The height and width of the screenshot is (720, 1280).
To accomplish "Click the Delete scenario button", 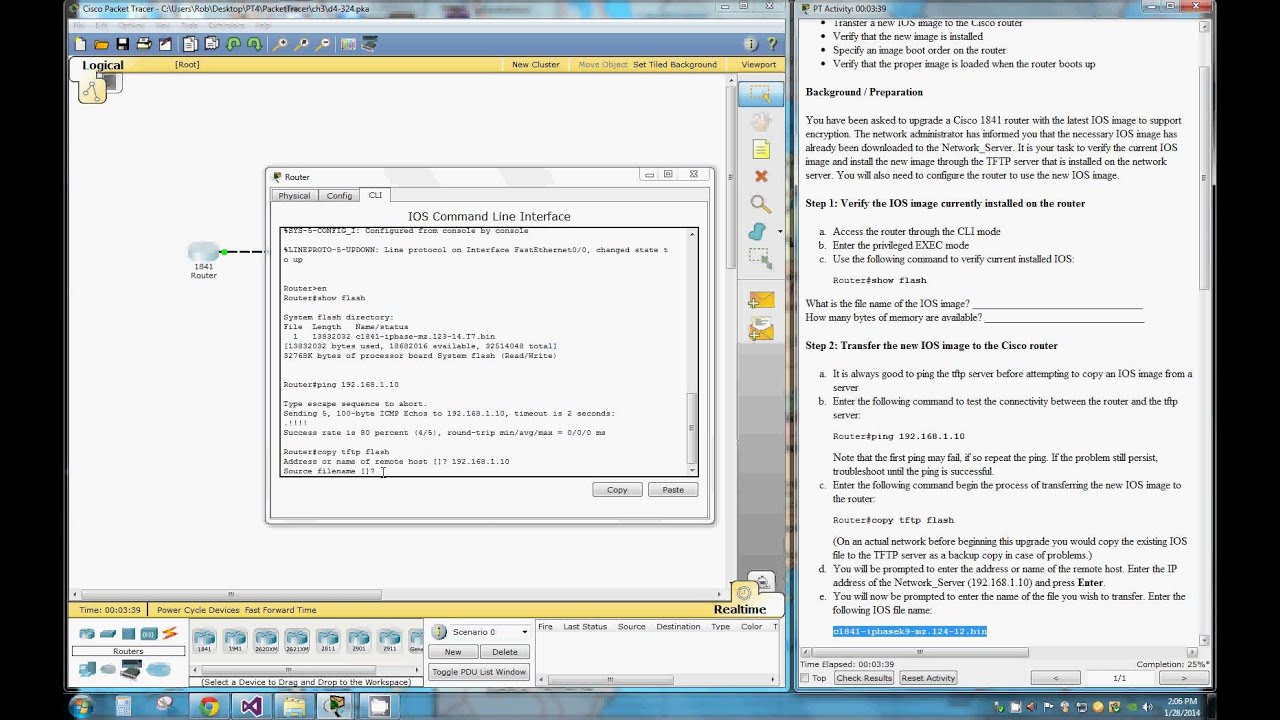I will pos(505,652).
